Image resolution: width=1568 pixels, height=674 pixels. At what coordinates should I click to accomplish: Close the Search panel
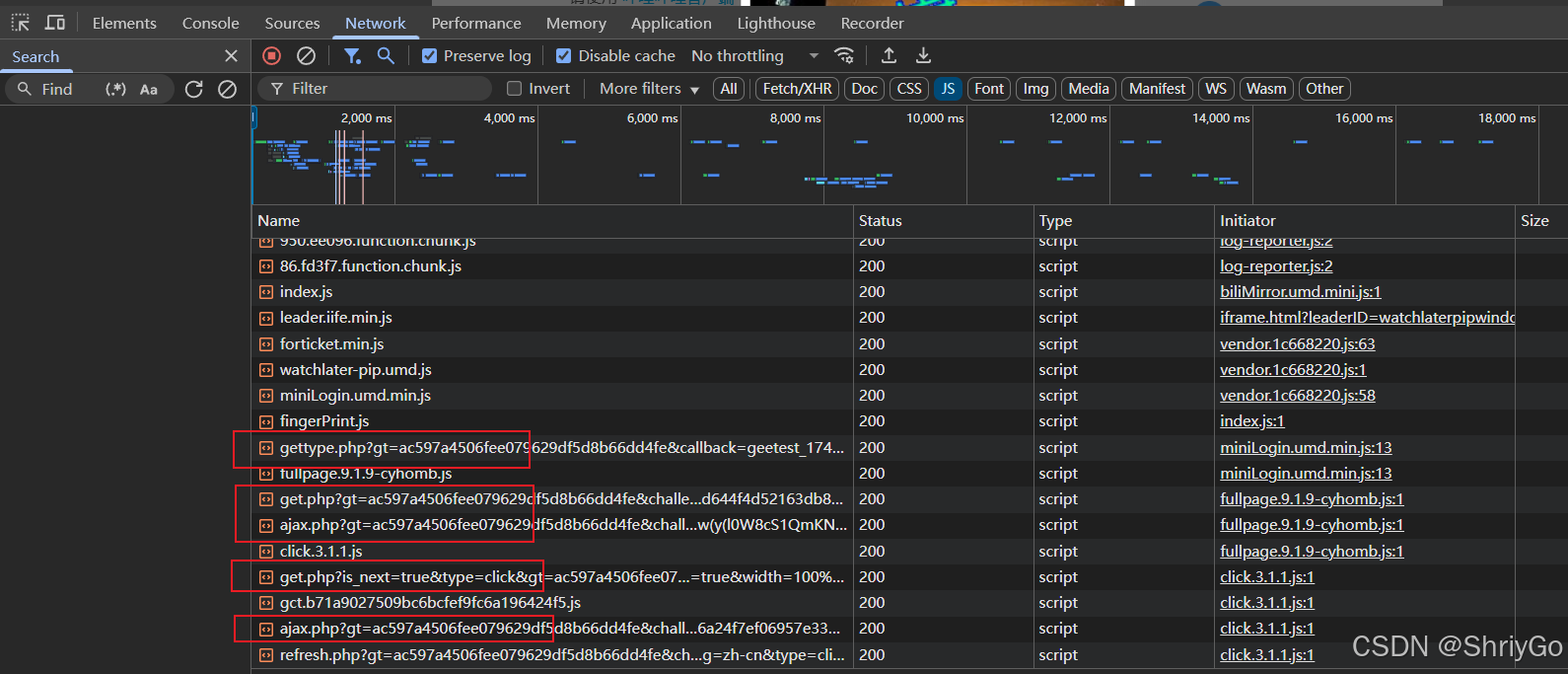(x=231, y=56)
